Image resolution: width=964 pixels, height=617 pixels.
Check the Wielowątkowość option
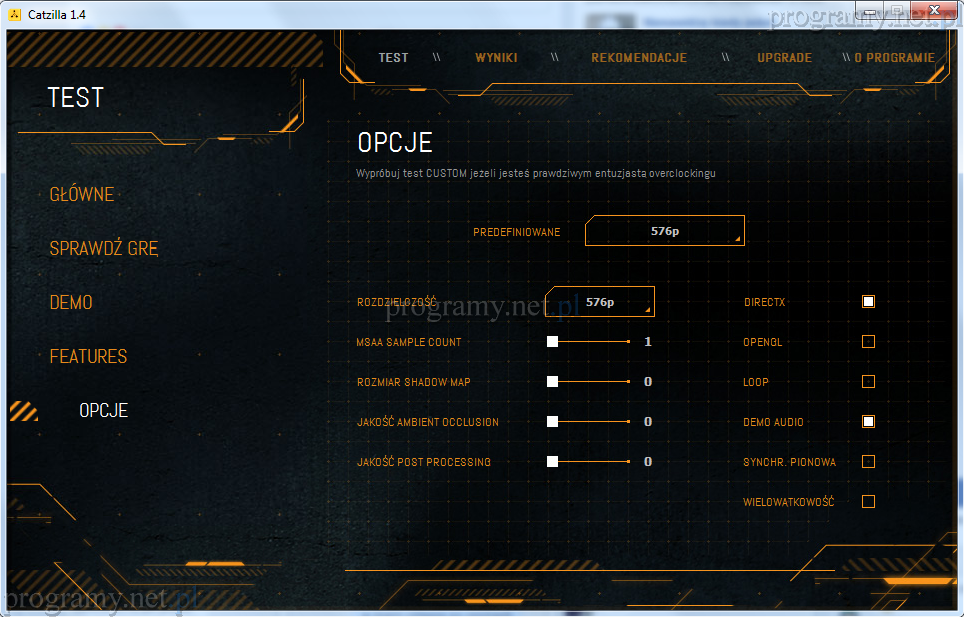[x=868, y=501]
